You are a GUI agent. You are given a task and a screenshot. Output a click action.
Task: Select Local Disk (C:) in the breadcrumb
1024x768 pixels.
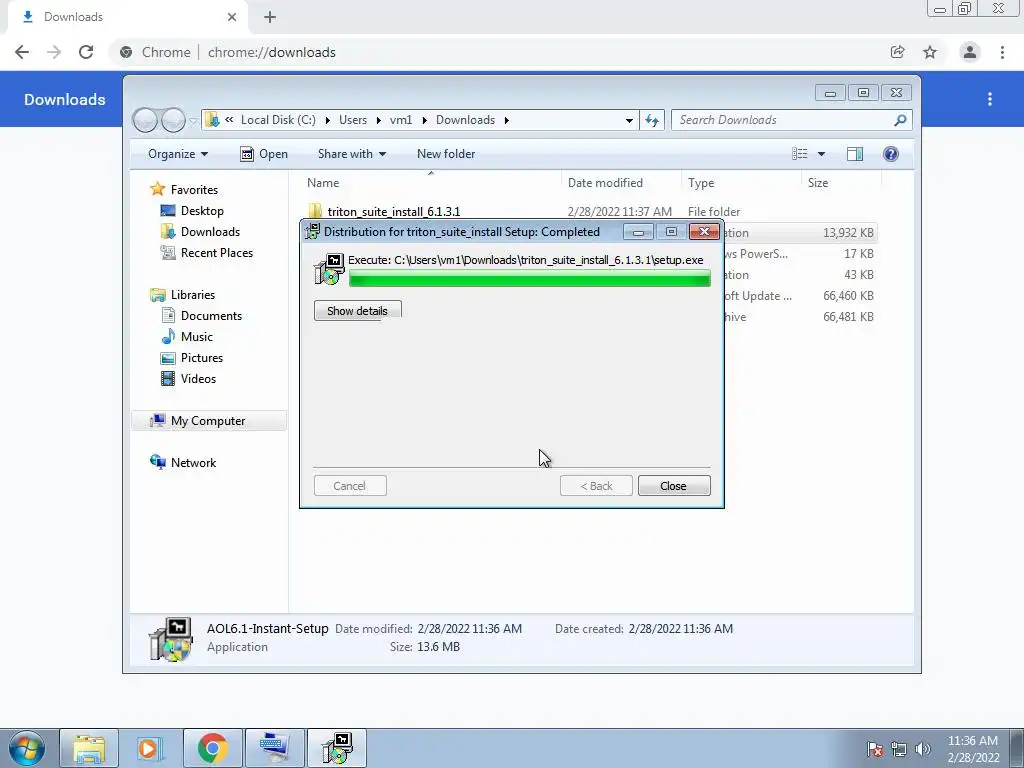(278, 120)
